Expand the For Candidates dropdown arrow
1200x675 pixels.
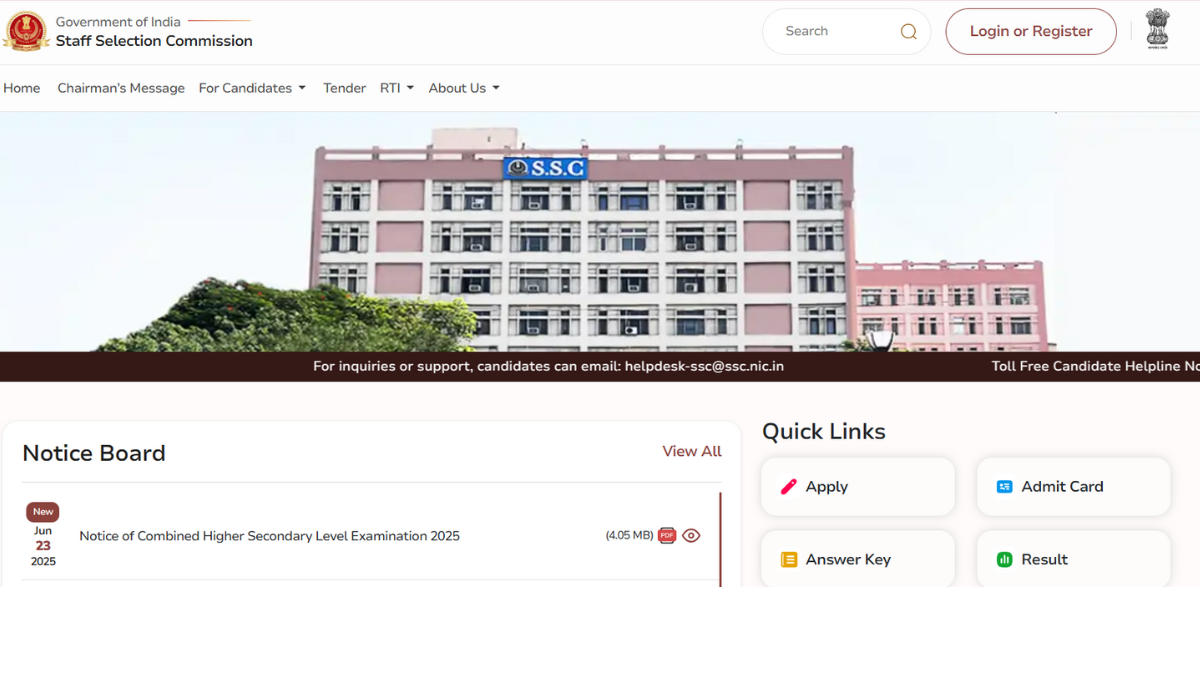(x=302, y=88)
